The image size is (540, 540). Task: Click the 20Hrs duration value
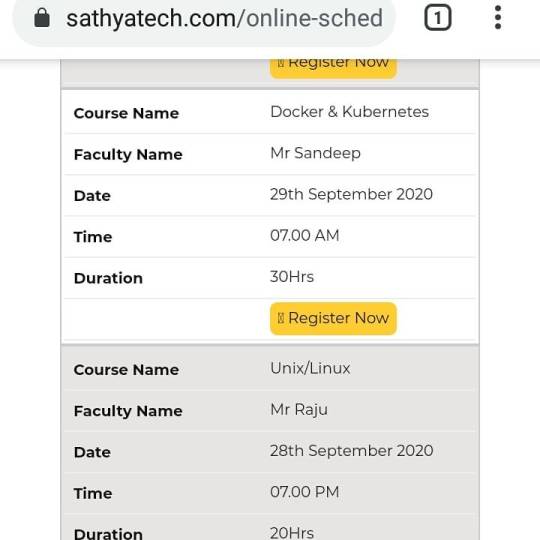point(292,533)
